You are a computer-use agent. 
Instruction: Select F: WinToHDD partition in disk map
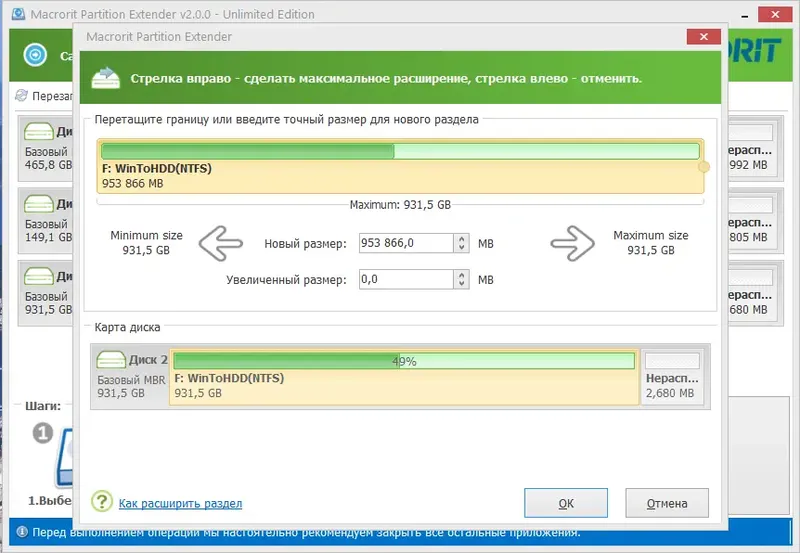coord(404,378)
